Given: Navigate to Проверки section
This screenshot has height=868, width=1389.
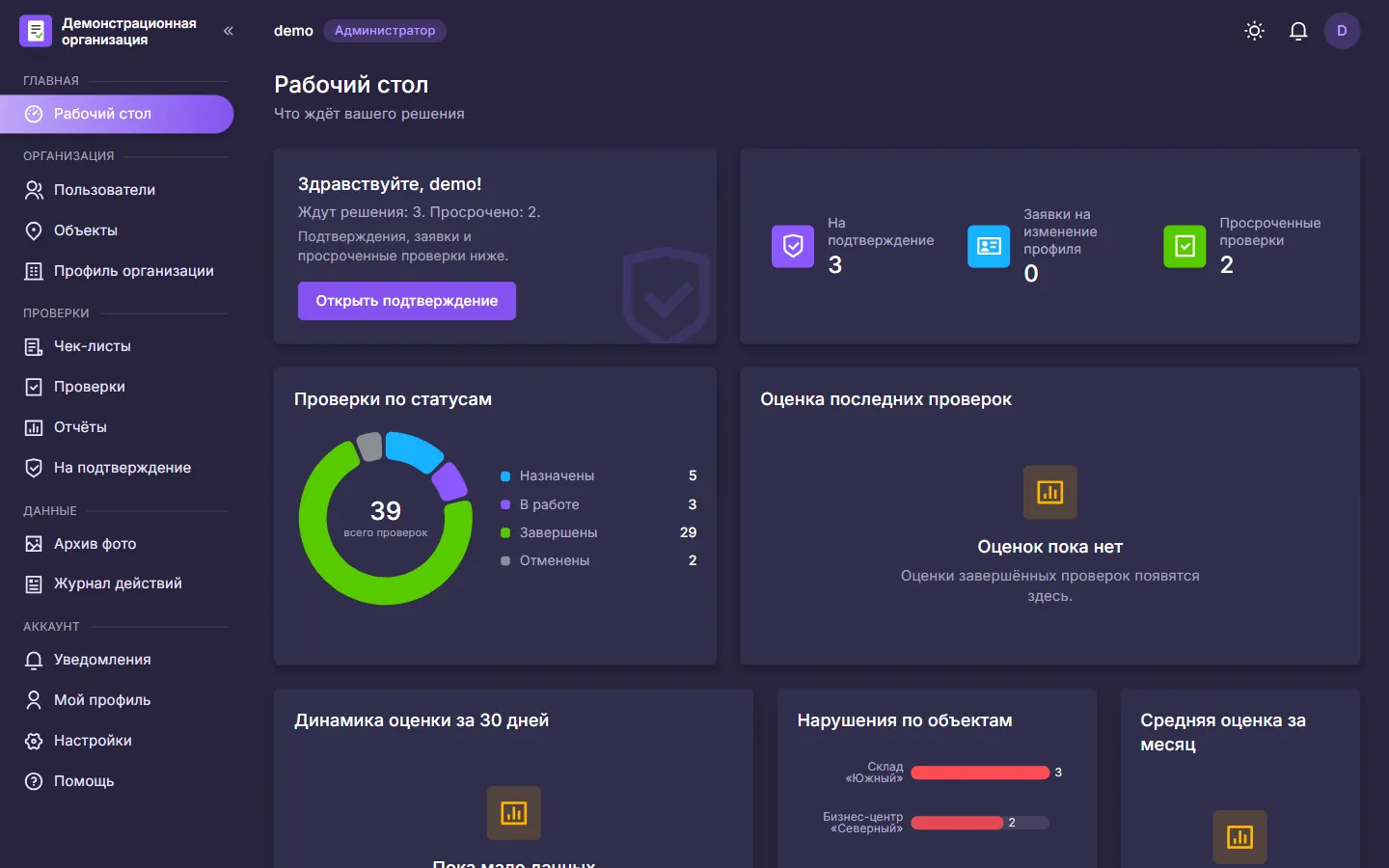Looking at the screenshot, I should pos(117,387).
